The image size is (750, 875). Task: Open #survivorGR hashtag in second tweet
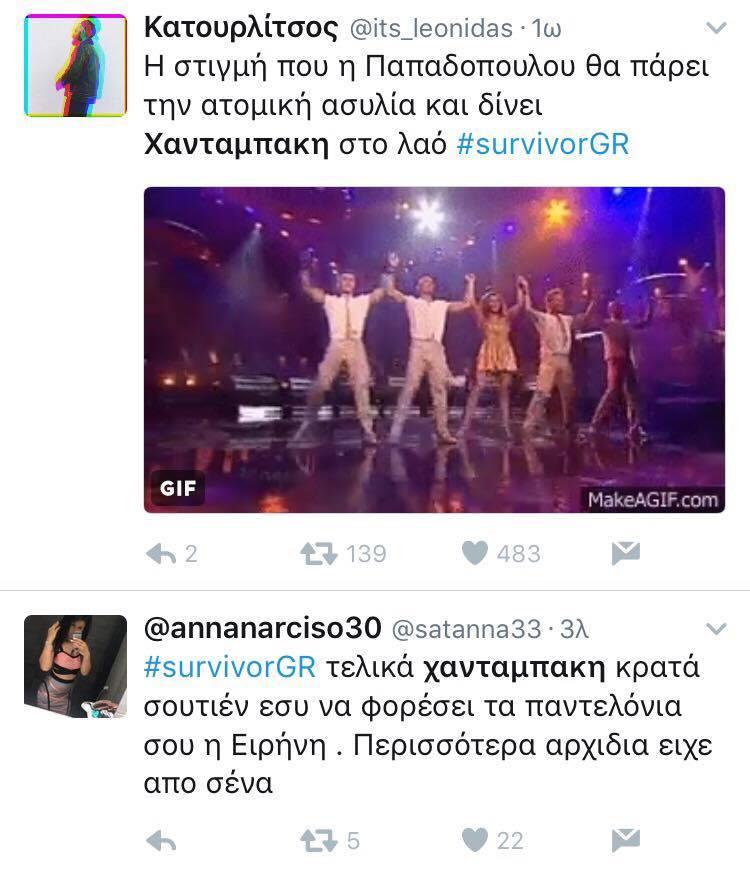tap(230, 667)
